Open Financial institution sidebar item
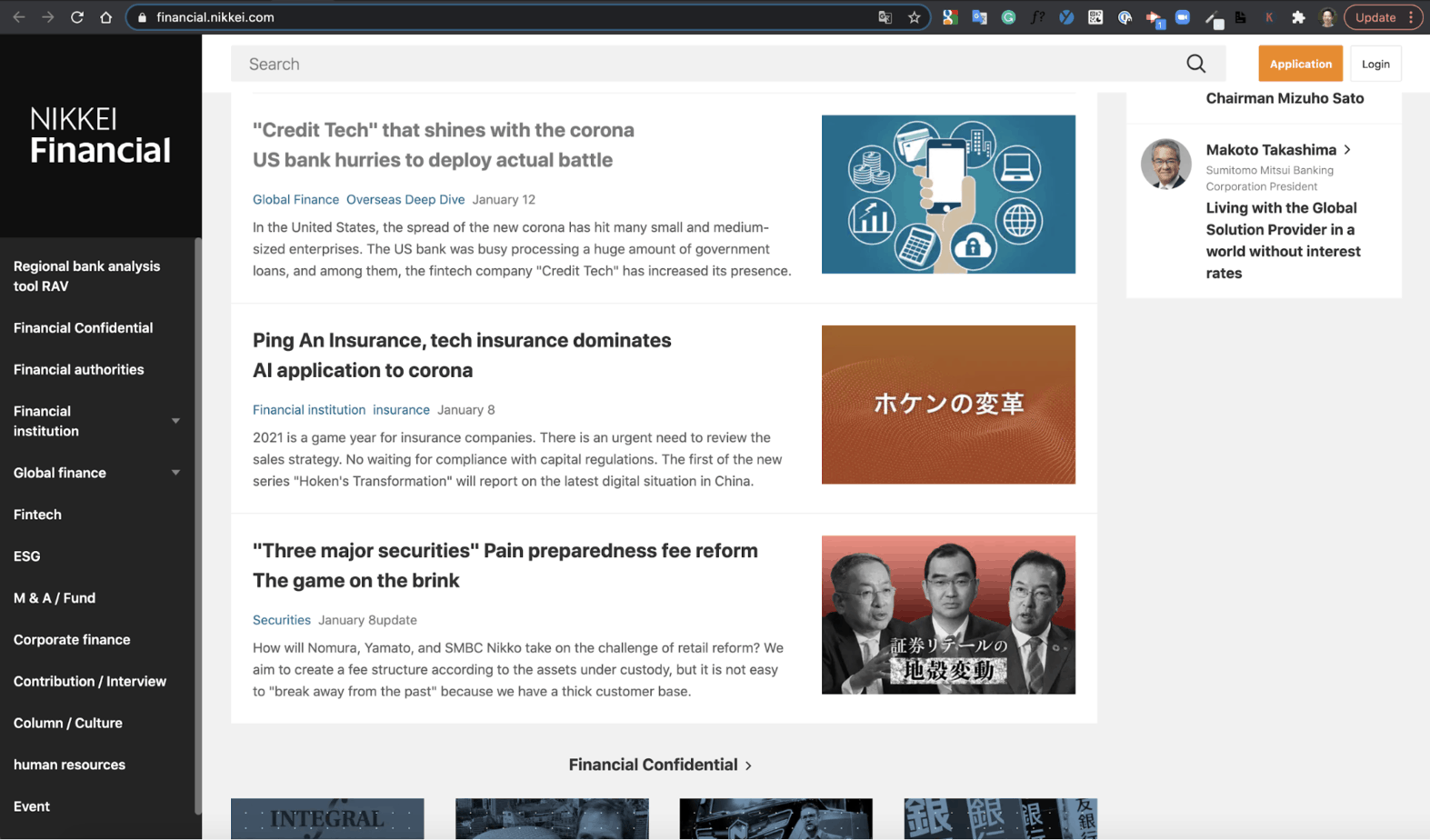The height and width of the screenshot is (840, 1430). click(46, 421)
